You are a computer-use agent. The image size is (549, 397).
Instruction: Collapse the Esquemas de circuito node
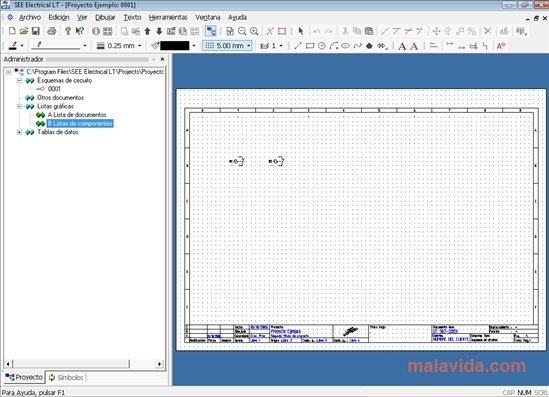(20, 81)
